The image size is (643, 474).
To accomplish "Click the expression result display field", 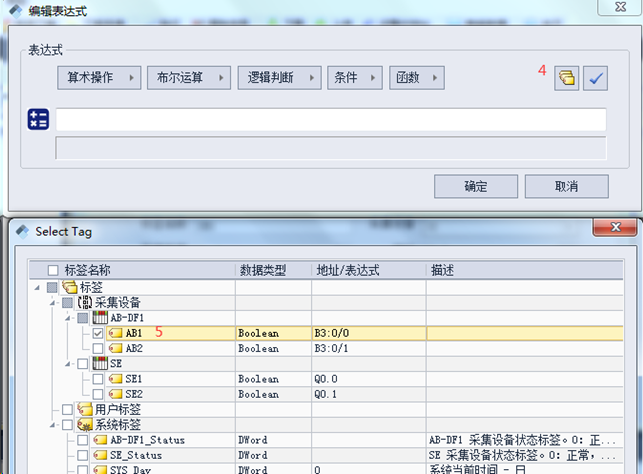I will point(331,148).
